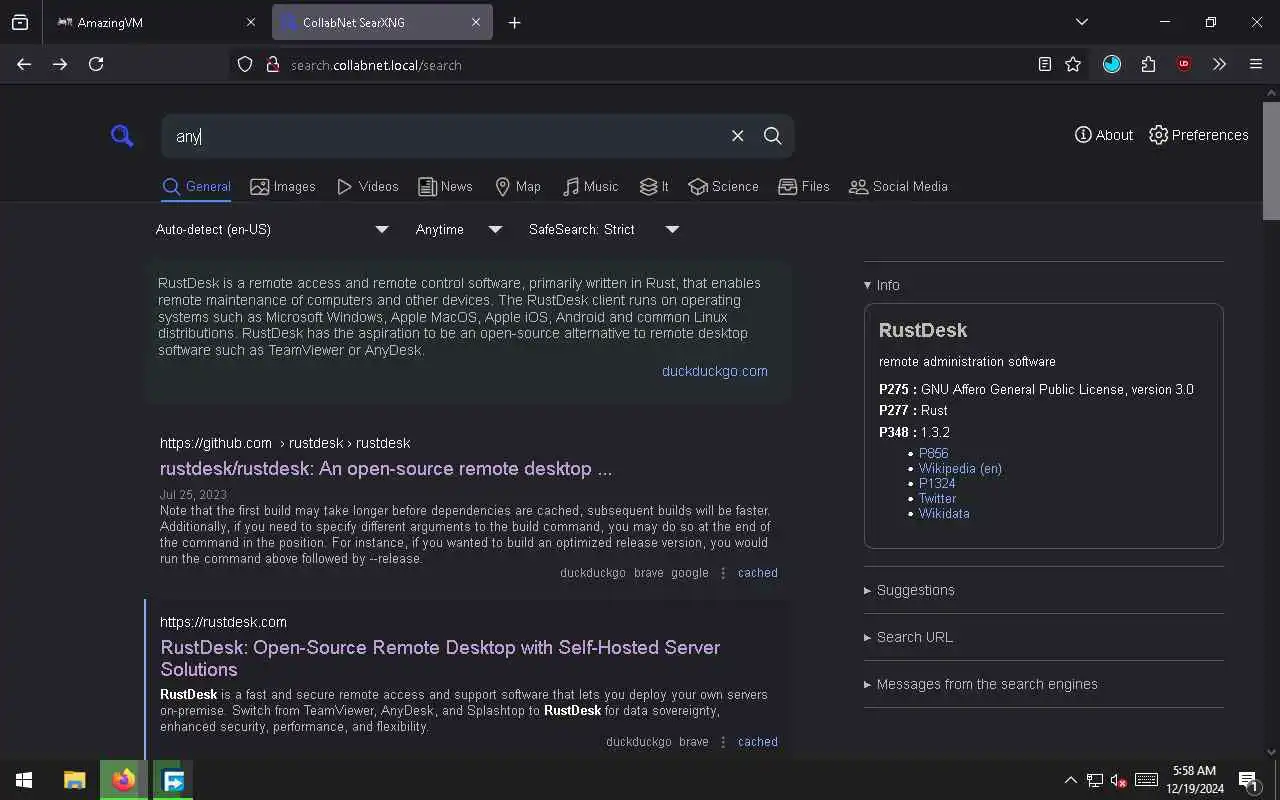The width and height of the screenshot is (1280, 800).
Task: Close the CollabNet SearXNG tab
Action: pos(476,23)
